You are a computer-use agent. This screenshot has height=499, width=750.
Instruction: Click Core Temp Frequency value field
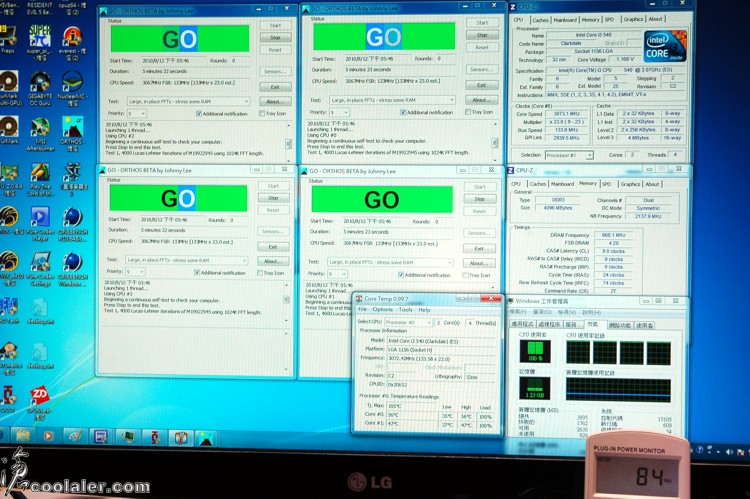tap(441, 358)
